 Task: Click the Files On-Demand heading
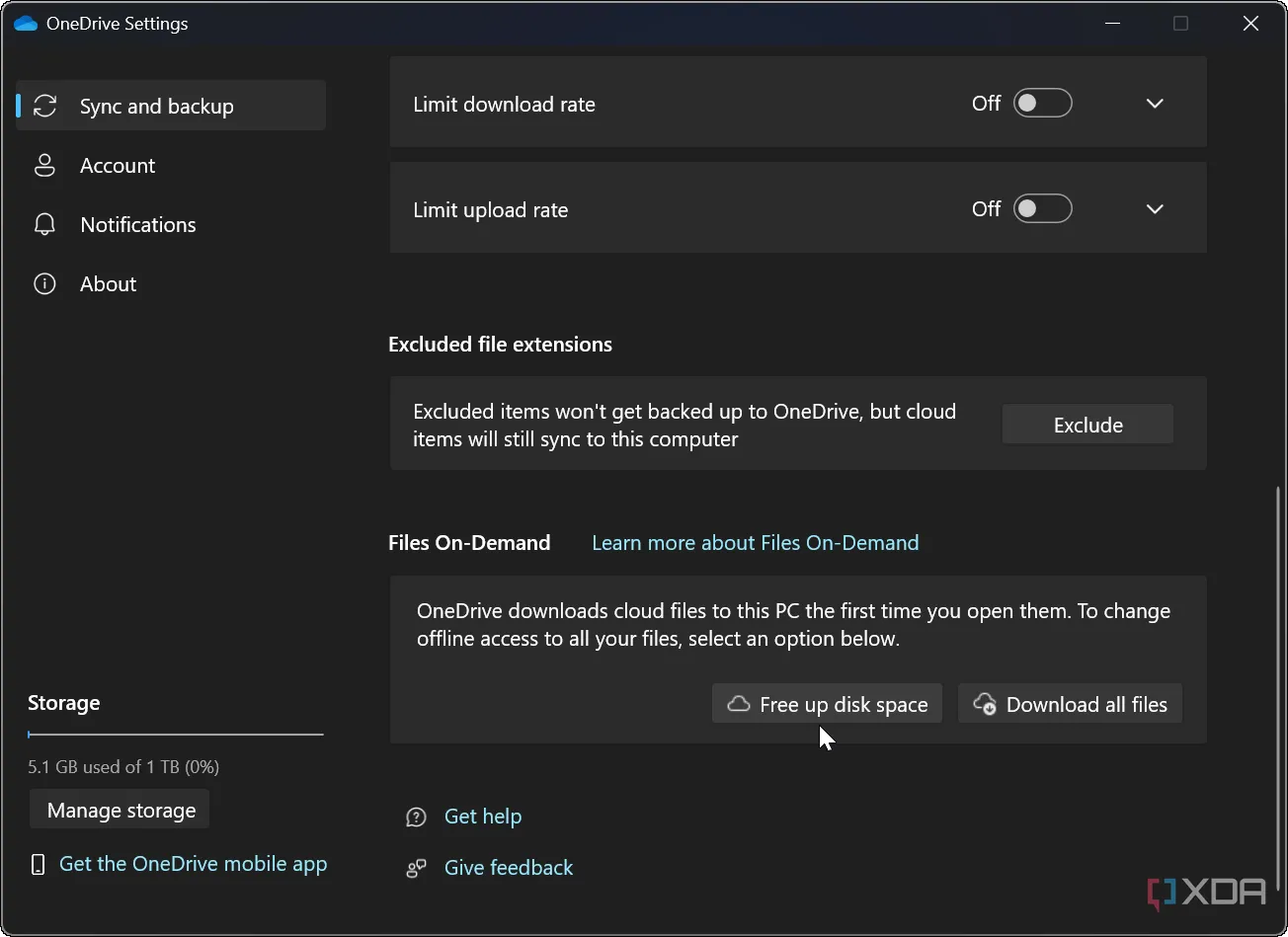click(x=469, y=542)
